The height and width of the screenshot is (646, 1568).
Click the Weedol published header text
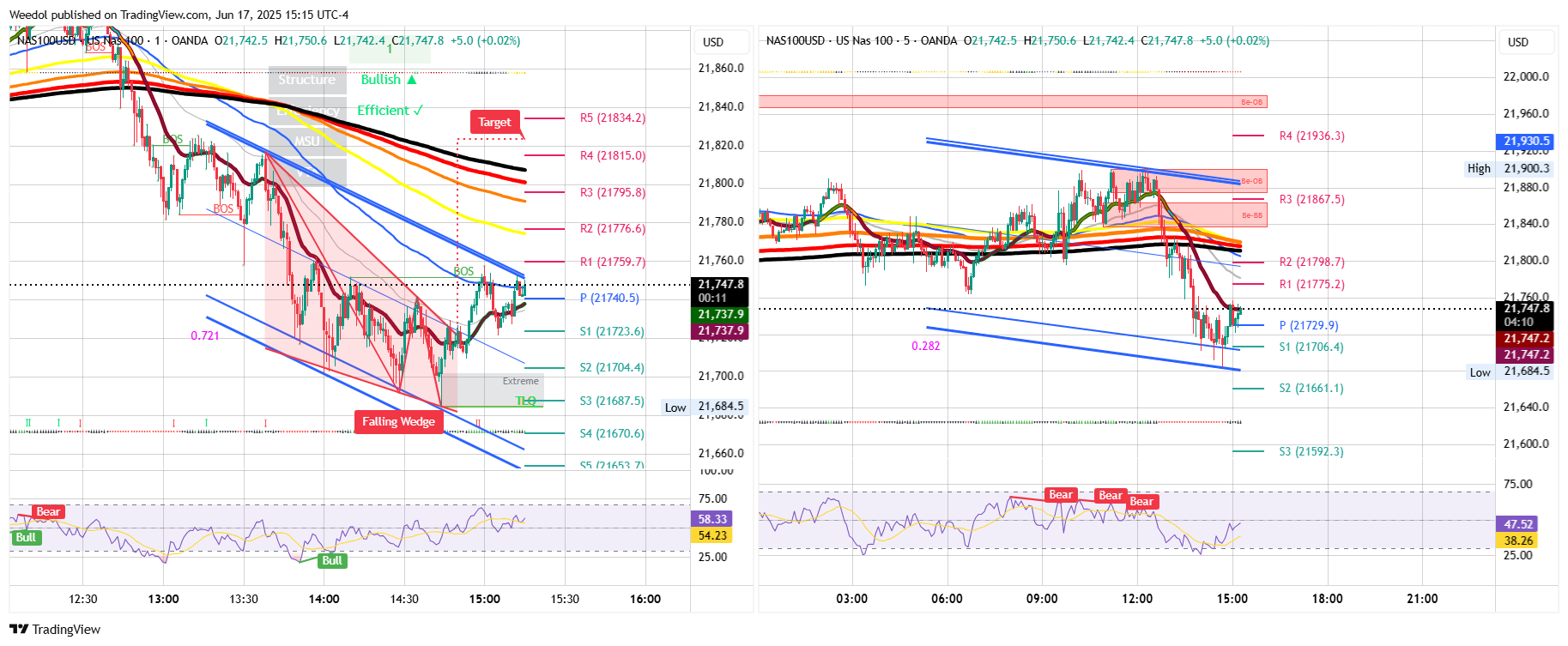pyautogui.click(x=179, y=15)
